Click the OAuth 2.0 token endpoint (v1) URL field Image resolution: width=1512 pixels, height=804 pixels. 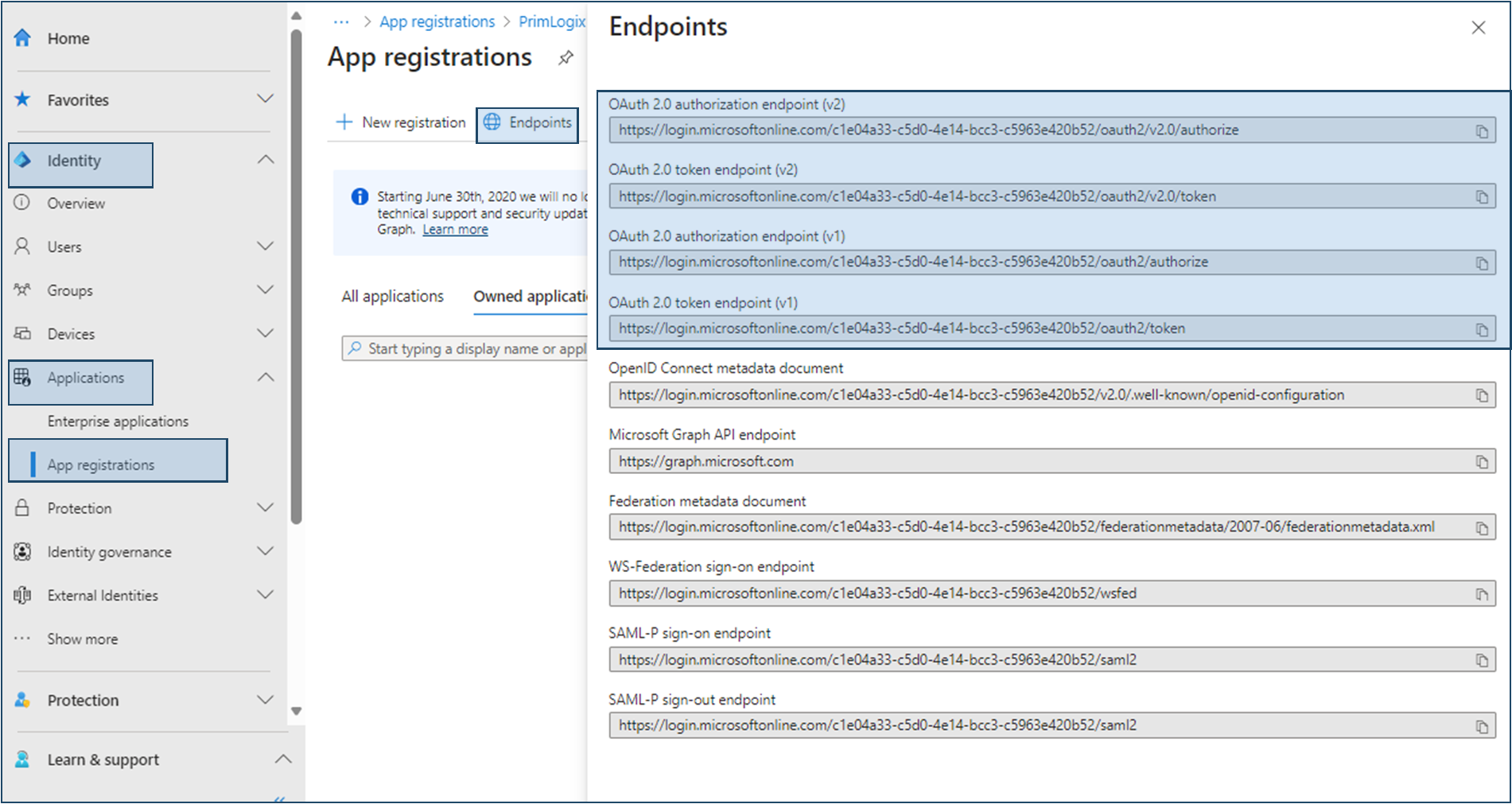1052,328
